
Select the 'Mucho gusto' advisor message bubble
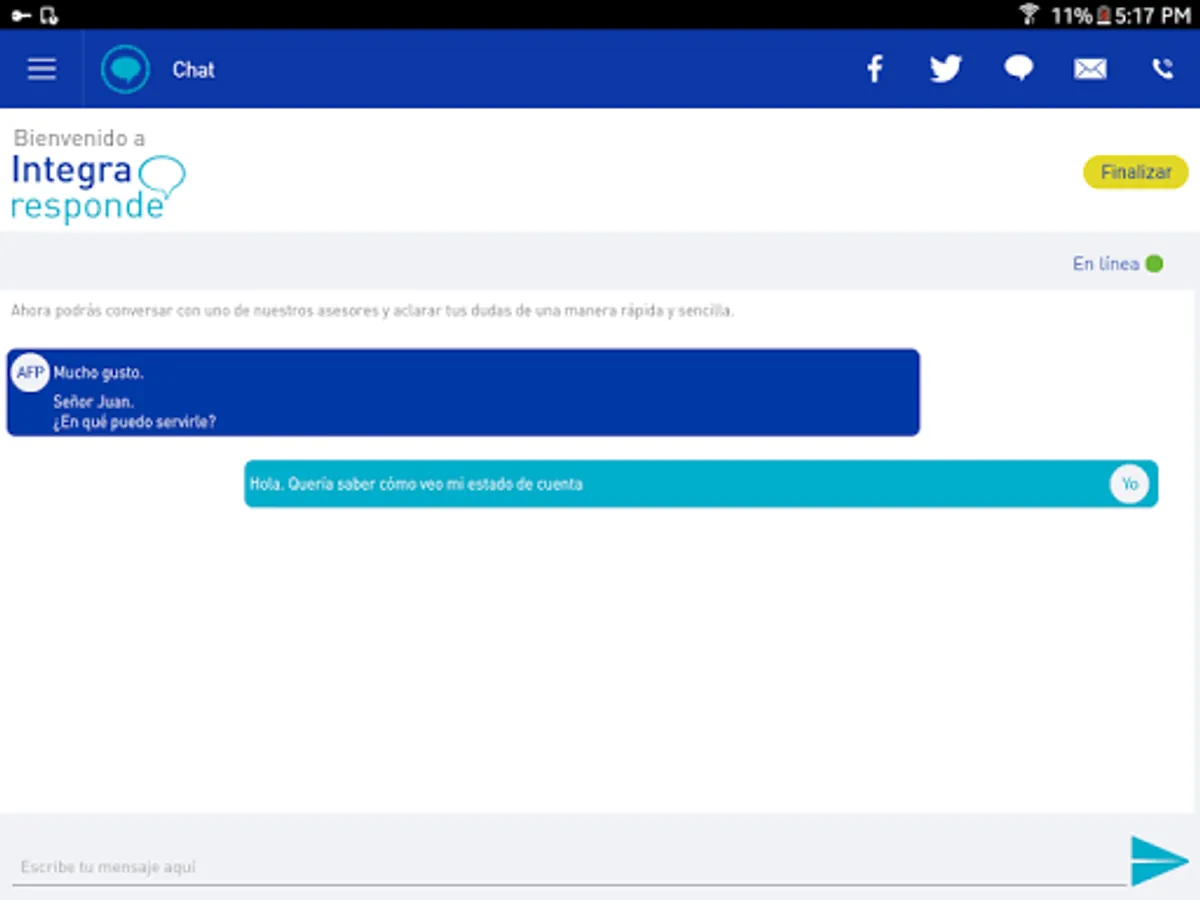pos(463,392)
